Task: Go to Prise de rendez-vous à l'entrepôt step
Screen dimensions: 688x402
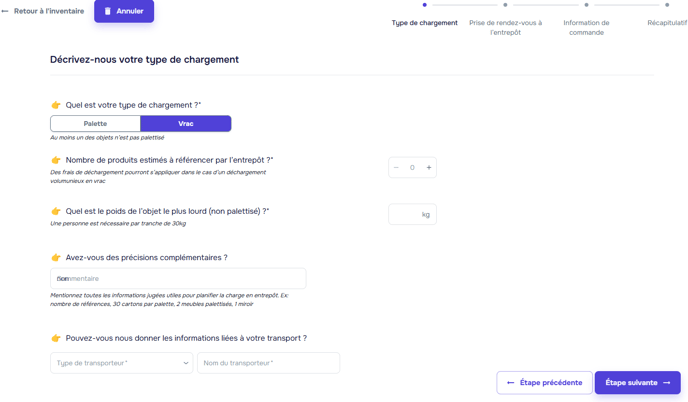Action: [x=505, y=27]
